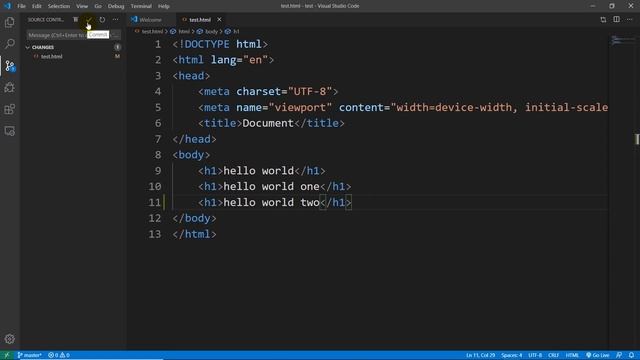Switch to the Welcome tab
This screenshot has width=640, height=360.
tap(151, 20)
